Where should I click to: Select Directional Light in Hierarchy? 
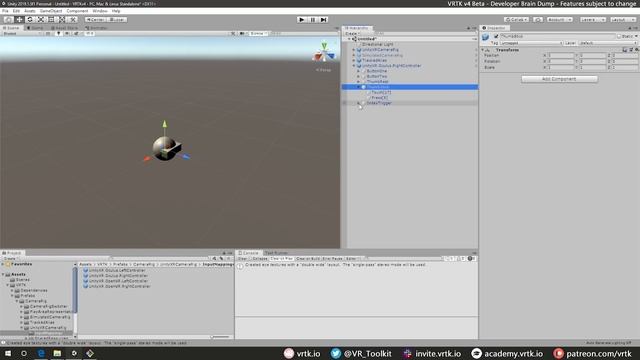pos(378,44)
